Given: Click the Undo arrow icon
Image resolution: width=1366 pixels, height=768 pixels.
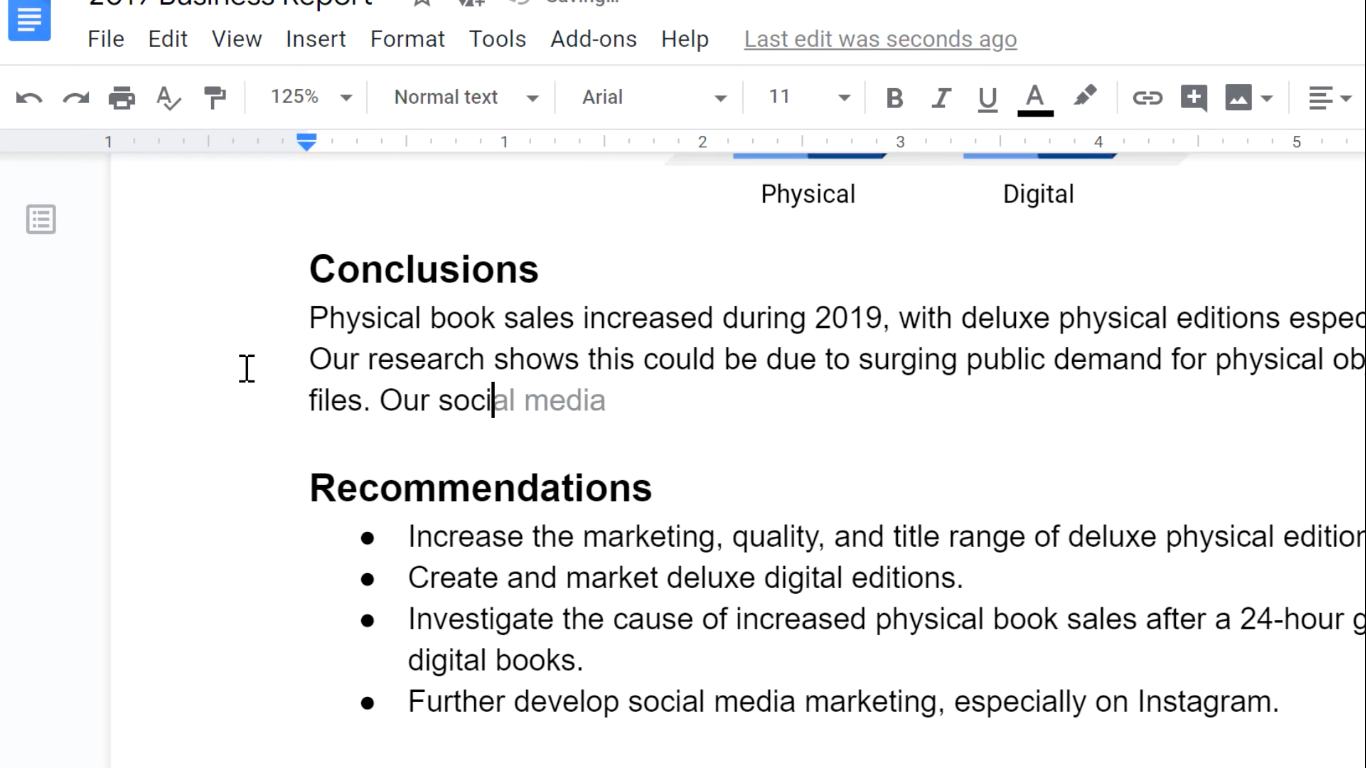Looking at the screenshot, I should point(29,98).
